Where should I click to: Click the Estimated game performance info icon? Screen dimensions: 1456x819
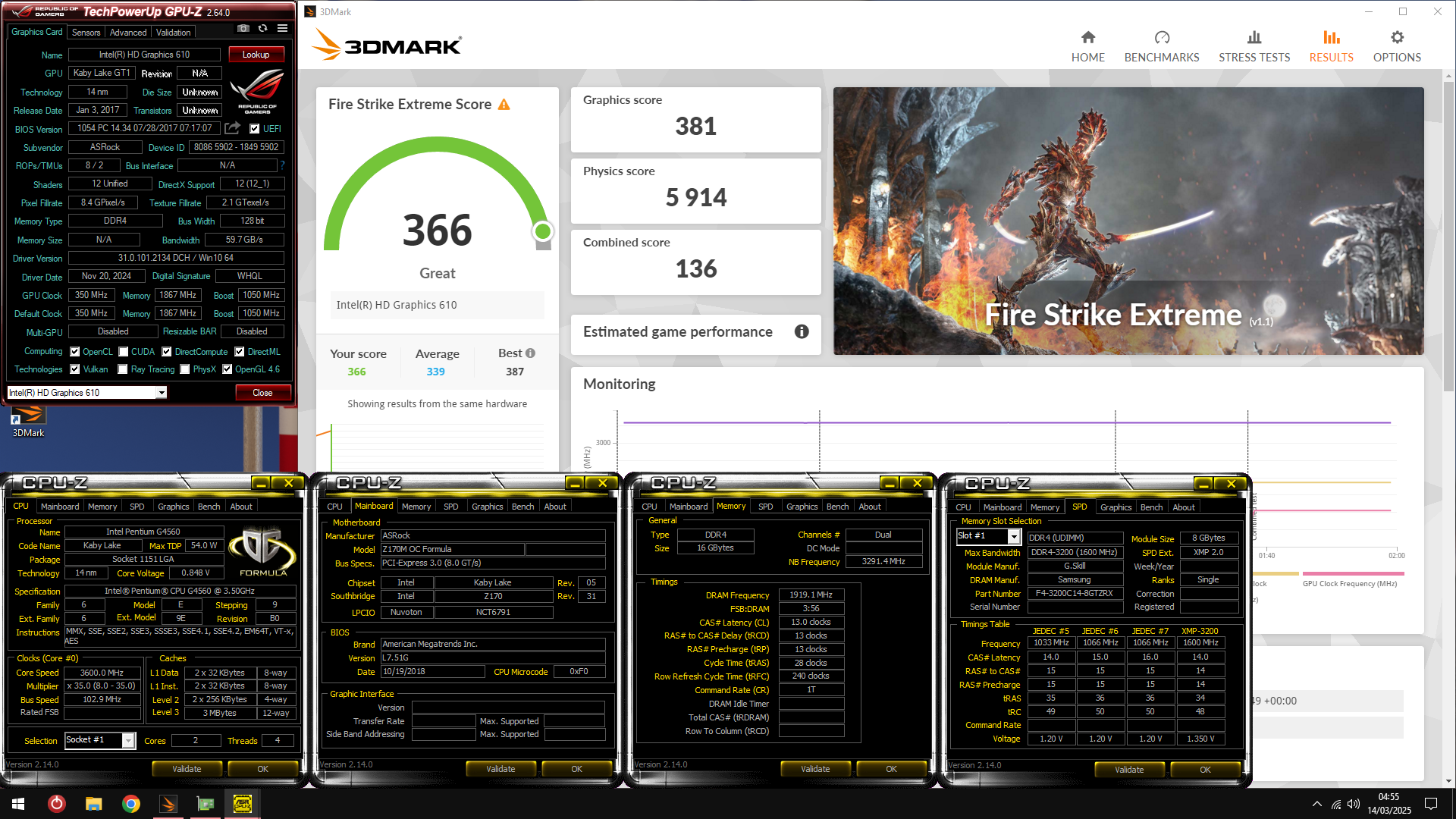802,331
